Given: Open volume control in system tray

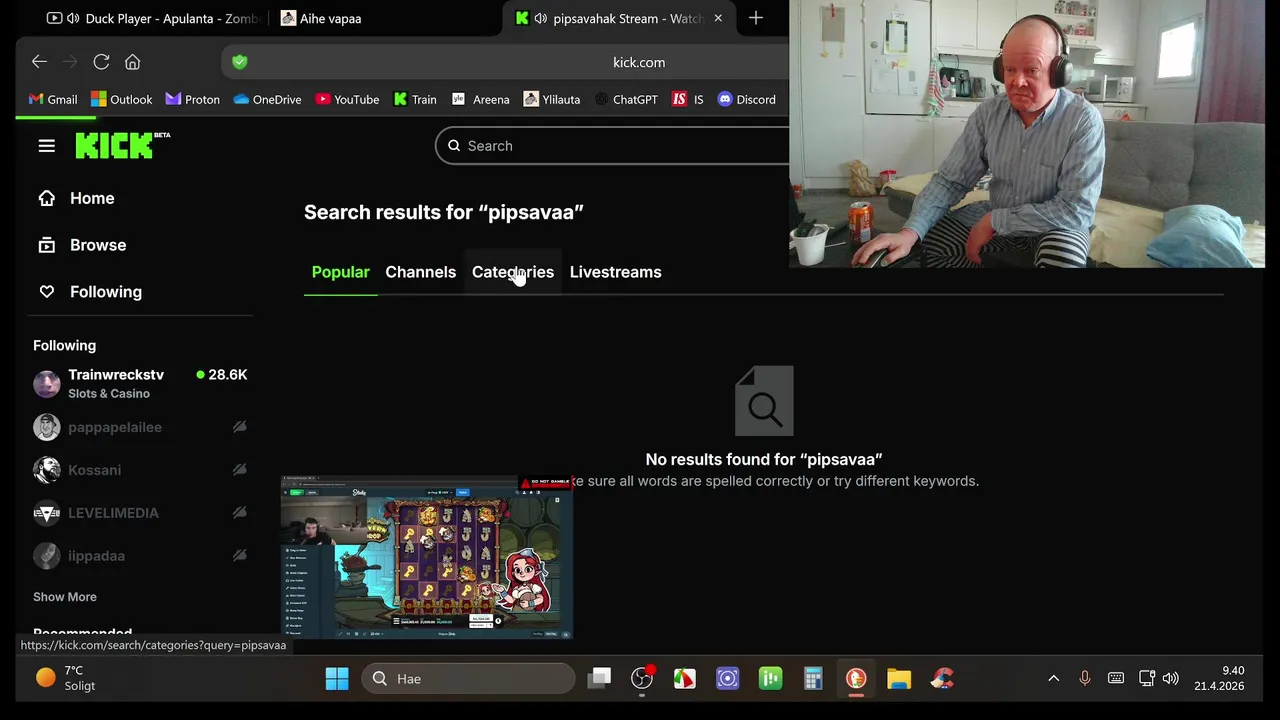Looking at the screenshot, I should 1171,679.
